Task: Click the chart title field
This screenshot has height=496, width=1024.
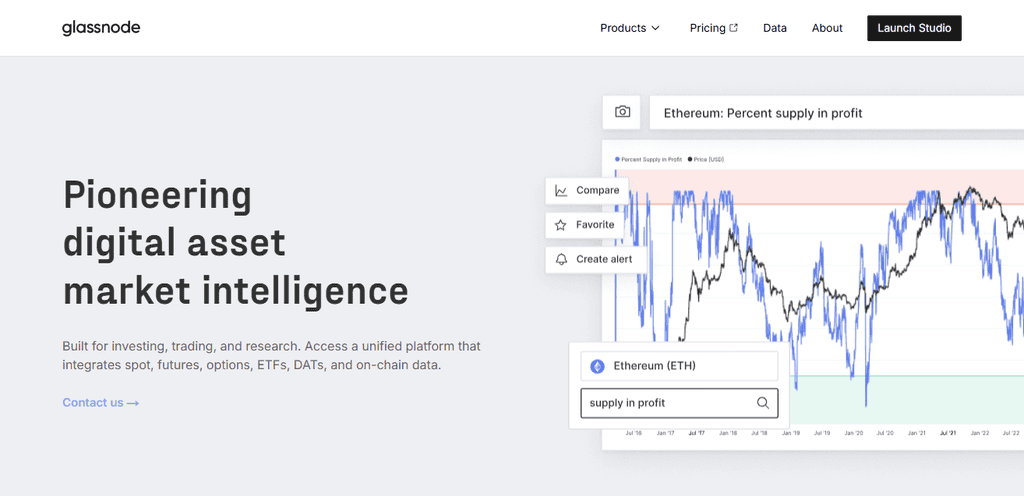Action: pos(837,113)
